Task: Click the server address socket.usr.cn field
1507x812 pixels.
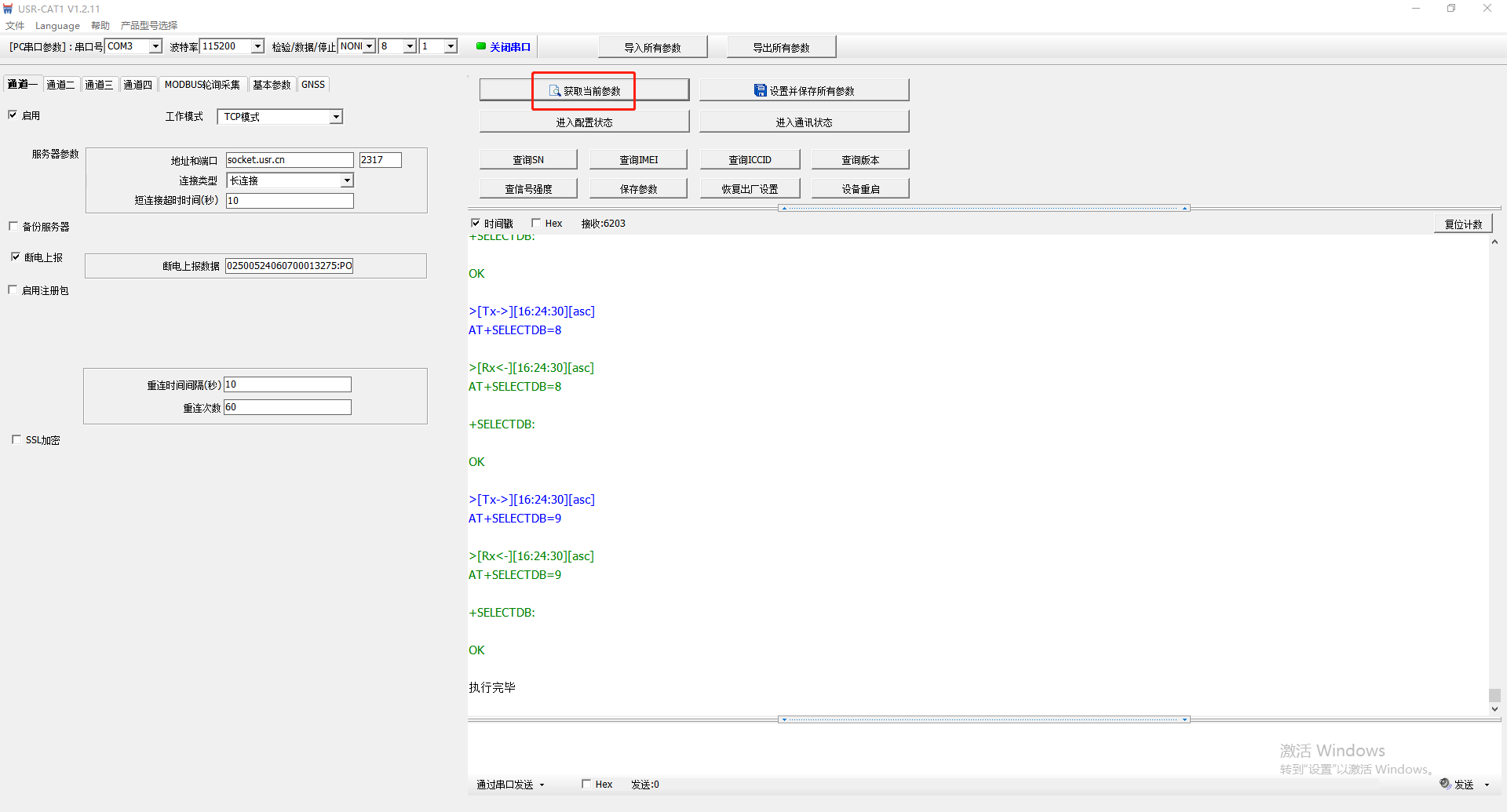Action: click(289, 160)
